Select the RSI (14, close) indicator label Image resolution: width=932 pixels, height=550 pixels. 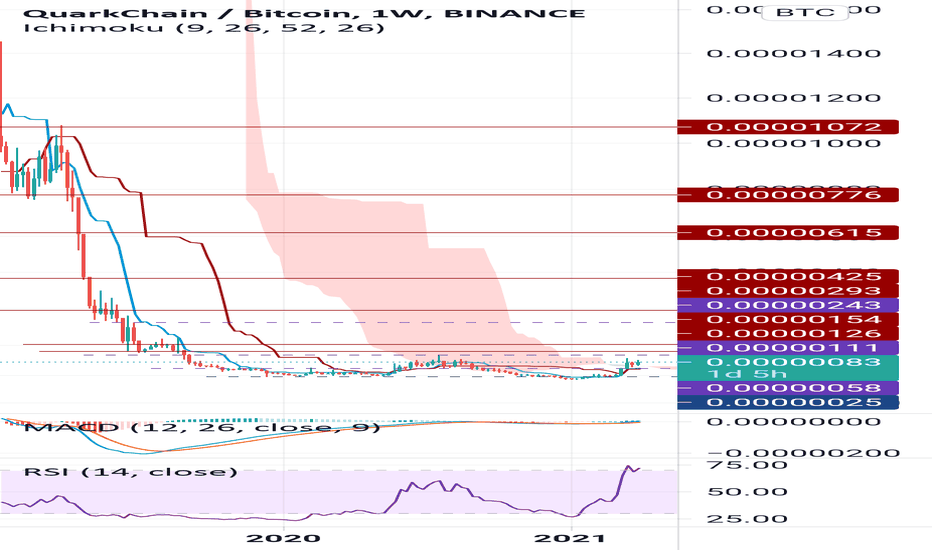130,472
